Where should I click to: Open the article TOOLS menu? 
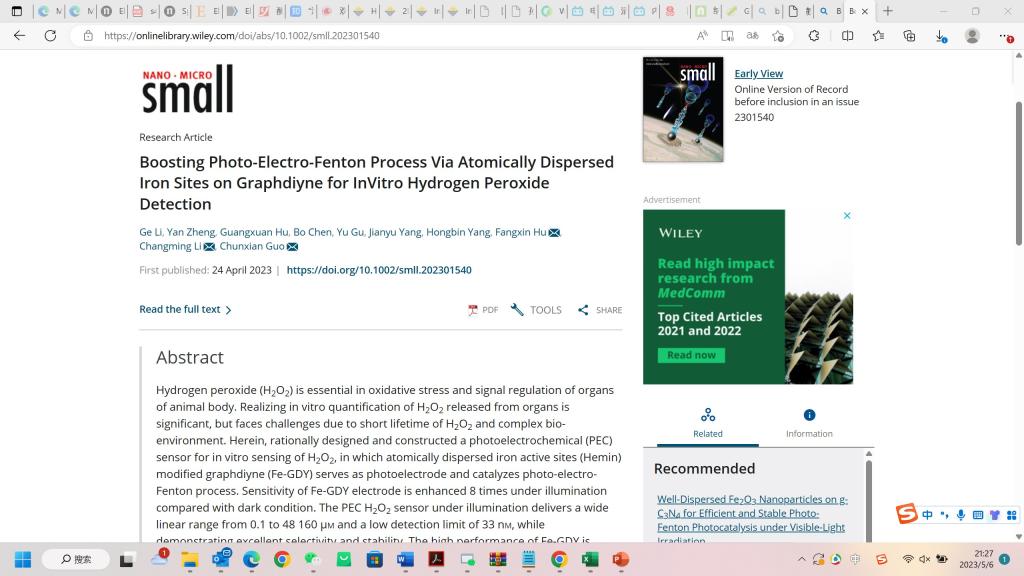(536, 310)
